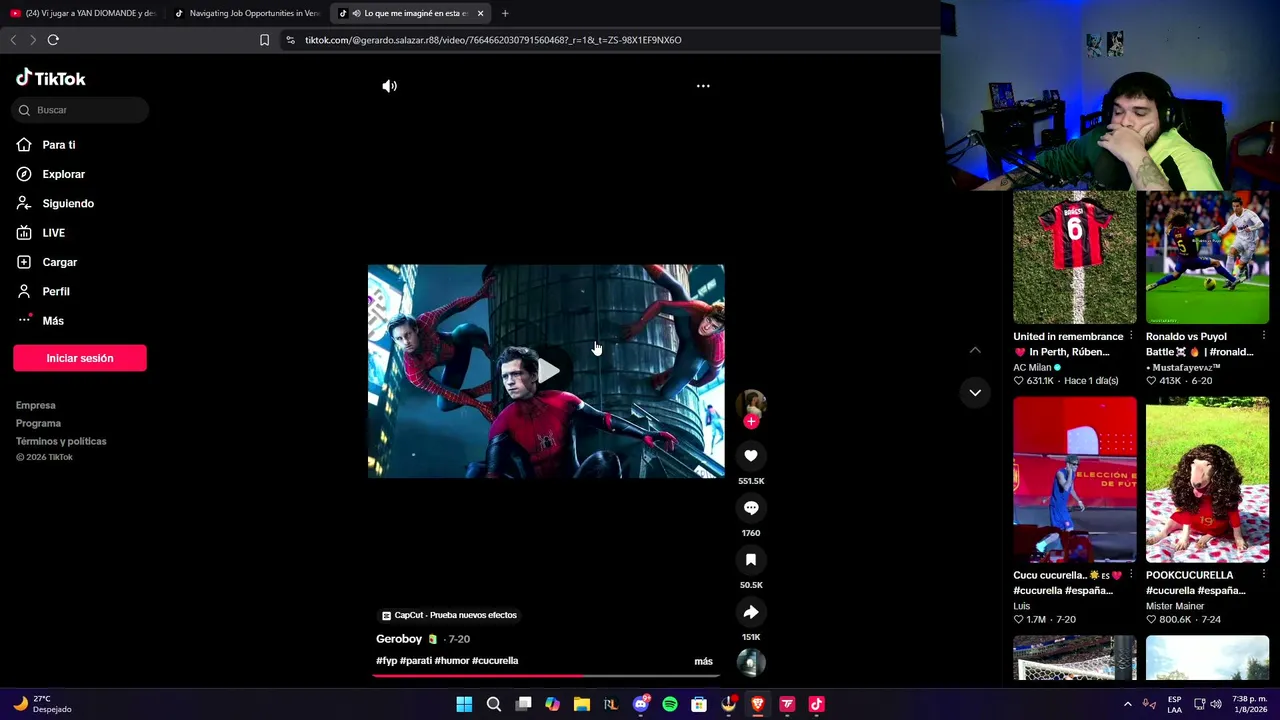1280x720 pixels.
Task: Like the video with the heart icon
Action: [x=751, y=456]
